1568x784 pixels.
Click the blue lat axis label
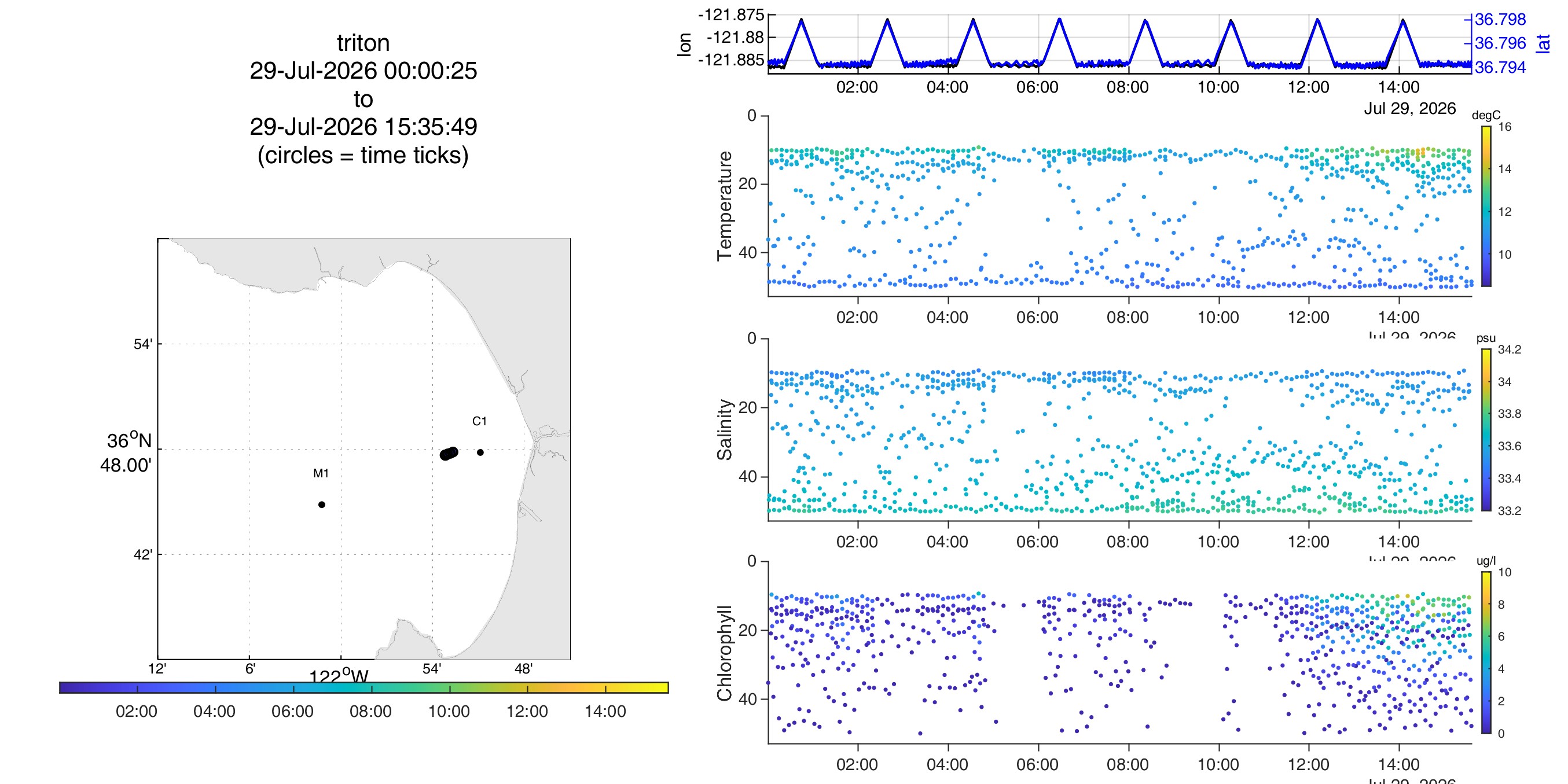pos(1543,43)
